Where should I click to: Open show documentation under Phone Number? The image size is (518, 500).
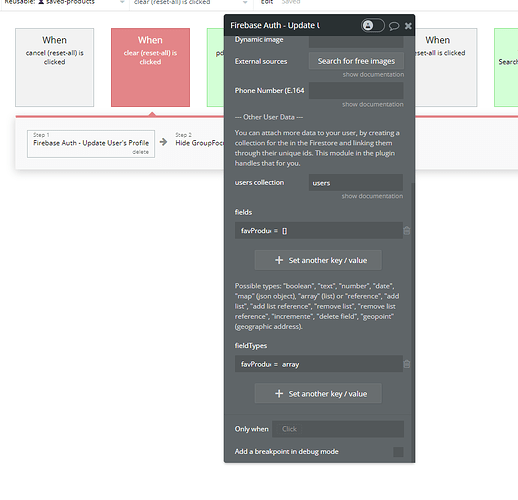[x=373, y=104]
